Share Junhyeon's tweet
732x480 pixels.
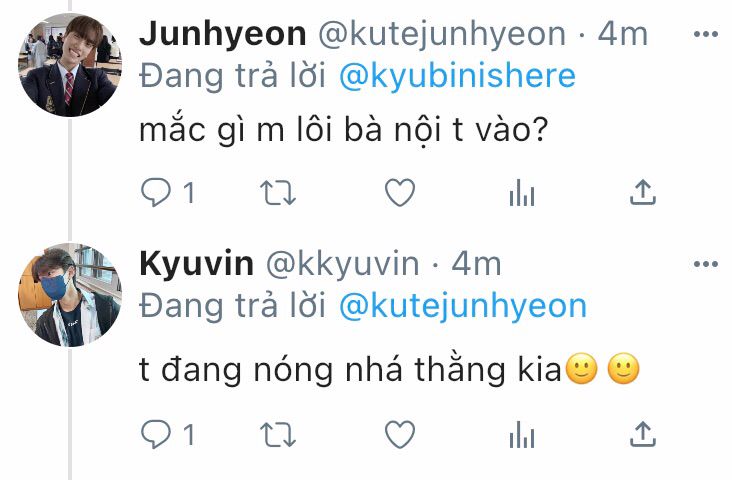click(643, 192)
